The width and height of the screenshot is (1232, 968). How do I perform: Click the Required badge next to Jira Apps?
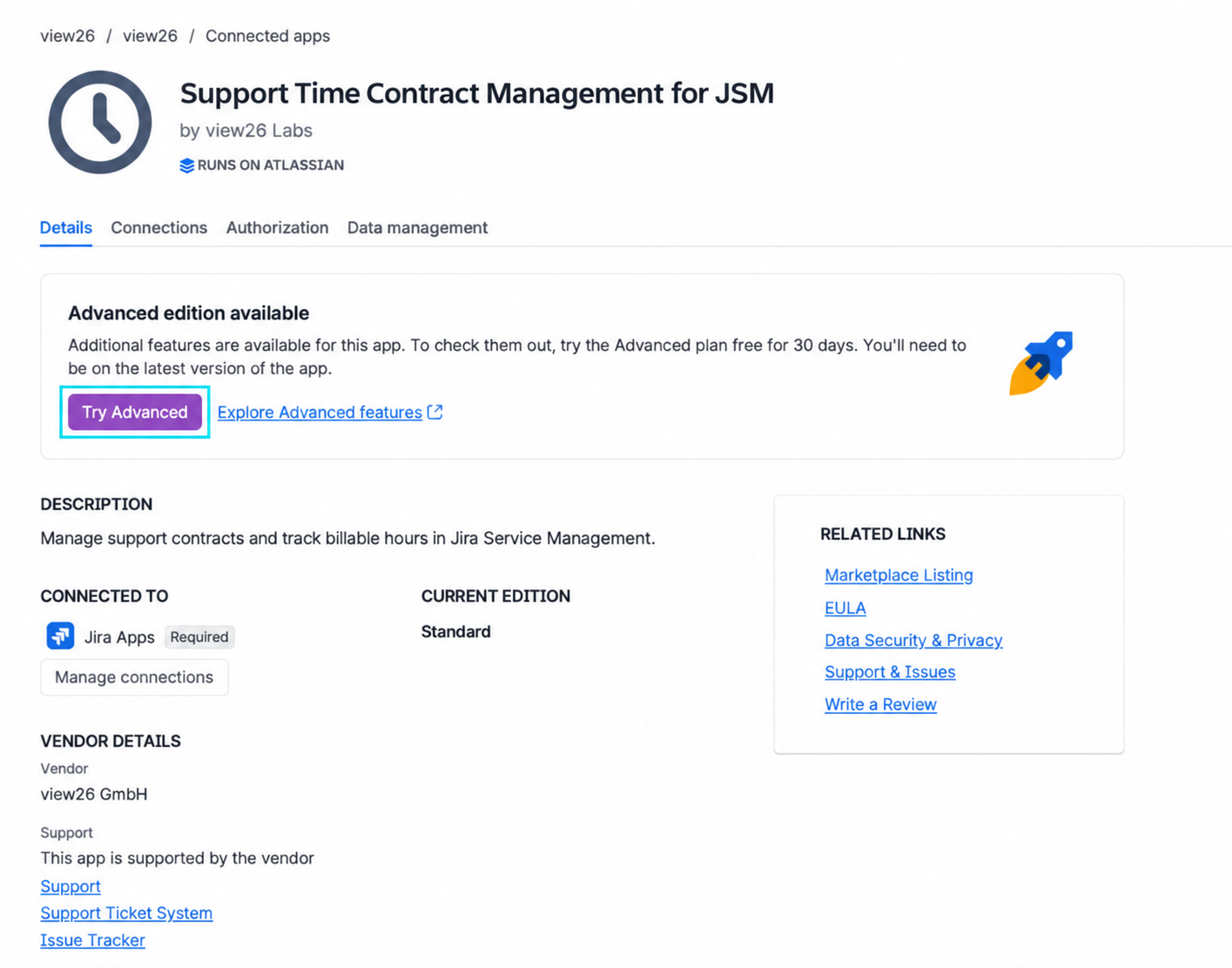click(199, 637)
